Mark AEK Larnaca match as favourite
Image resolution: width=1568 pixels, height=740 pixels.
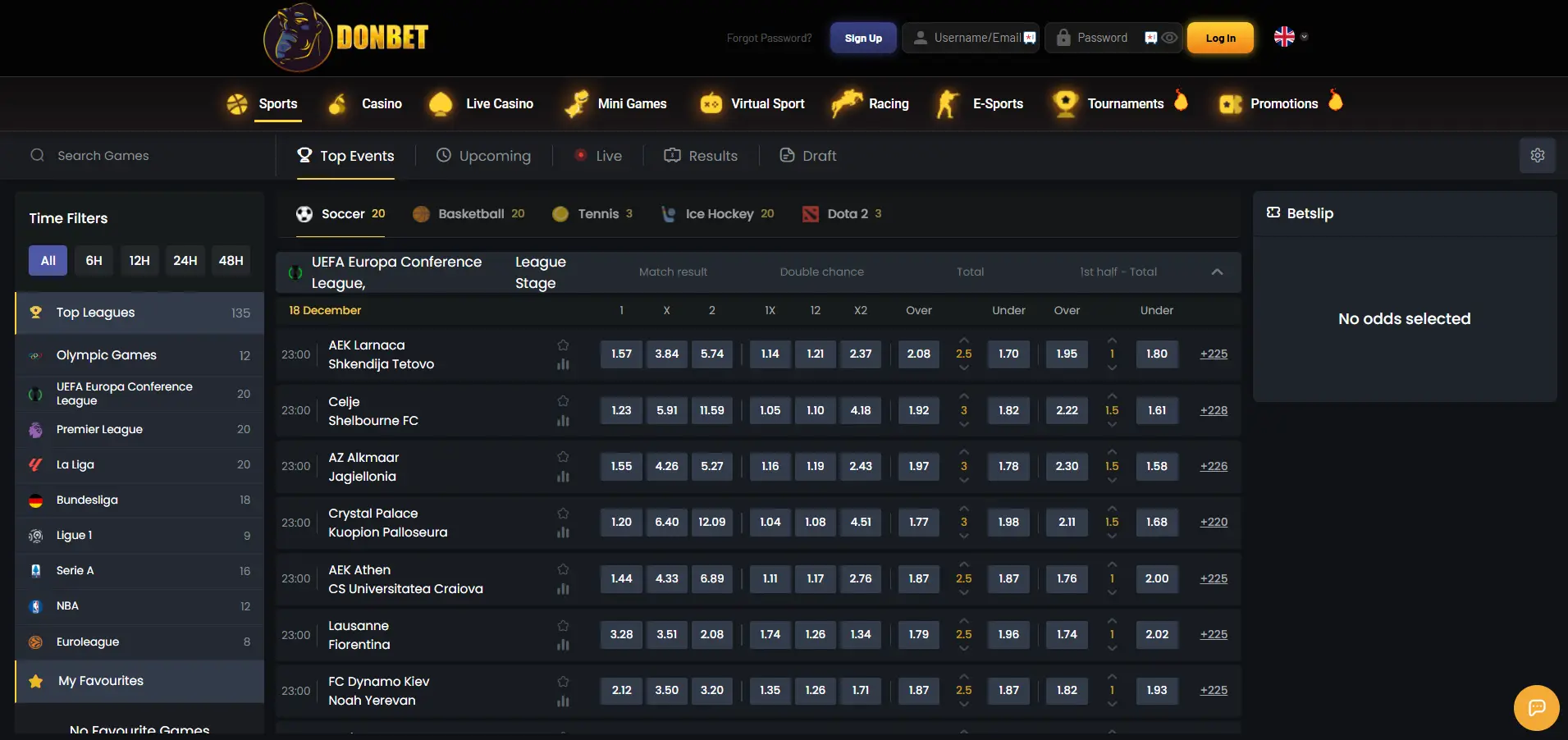click(x=563, y=344)
